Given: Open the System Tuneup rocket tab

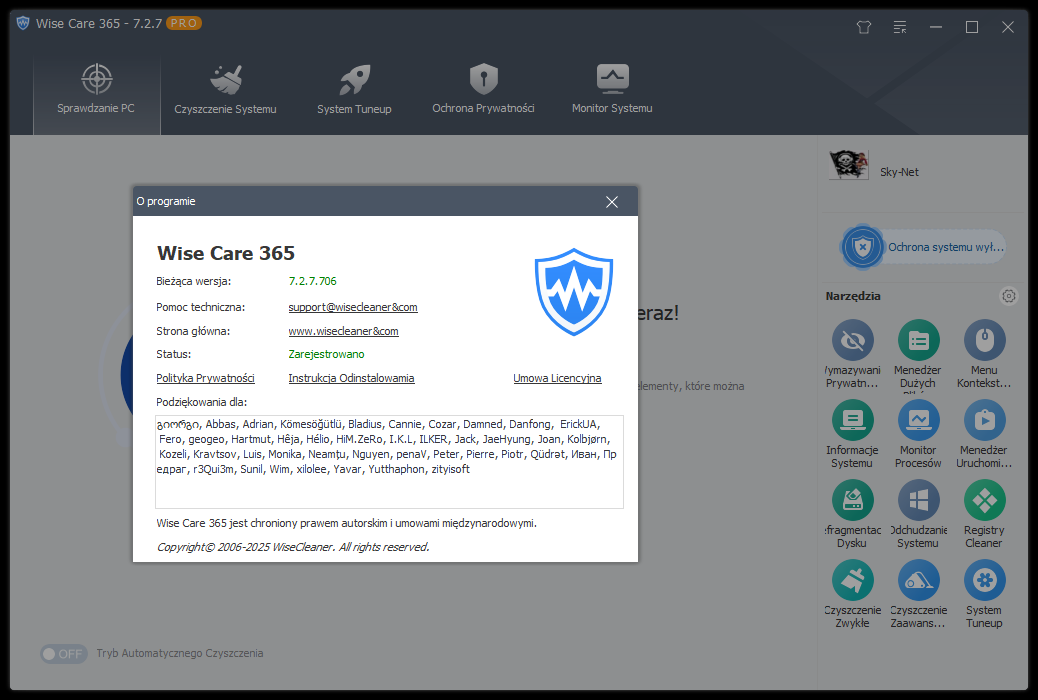Looking at the screenshot, I should [x=354, y=89].
